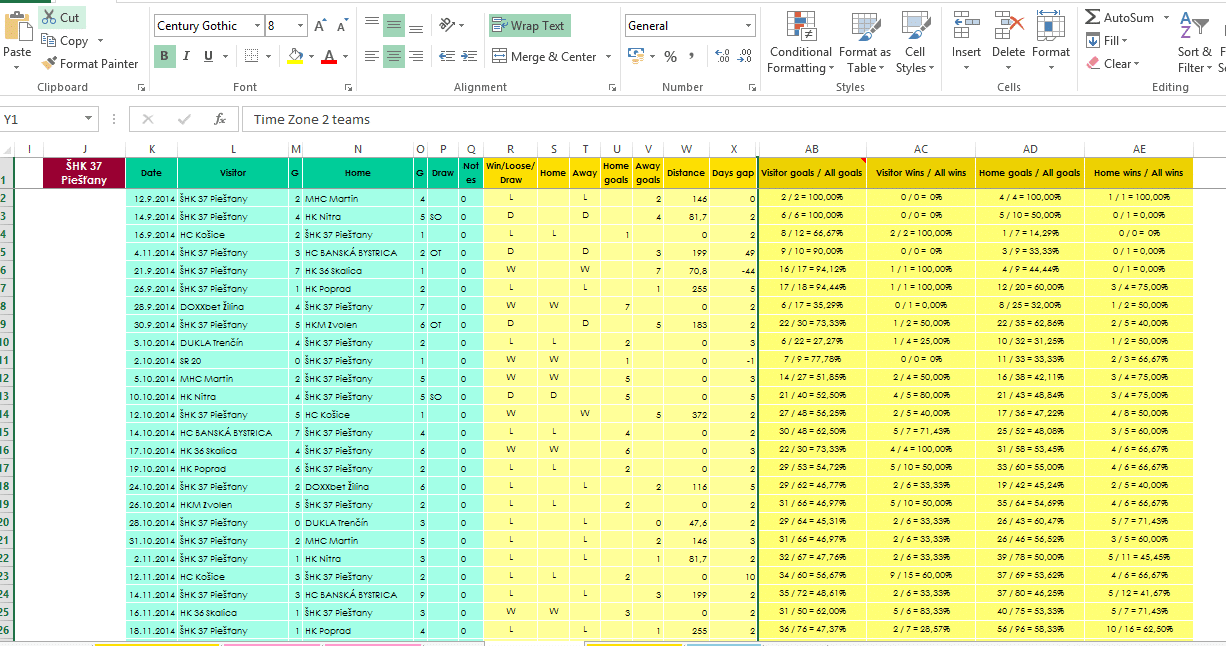Click the Merge & Center button
This screenshot has width=1226, height=646.
click(544, 57)
